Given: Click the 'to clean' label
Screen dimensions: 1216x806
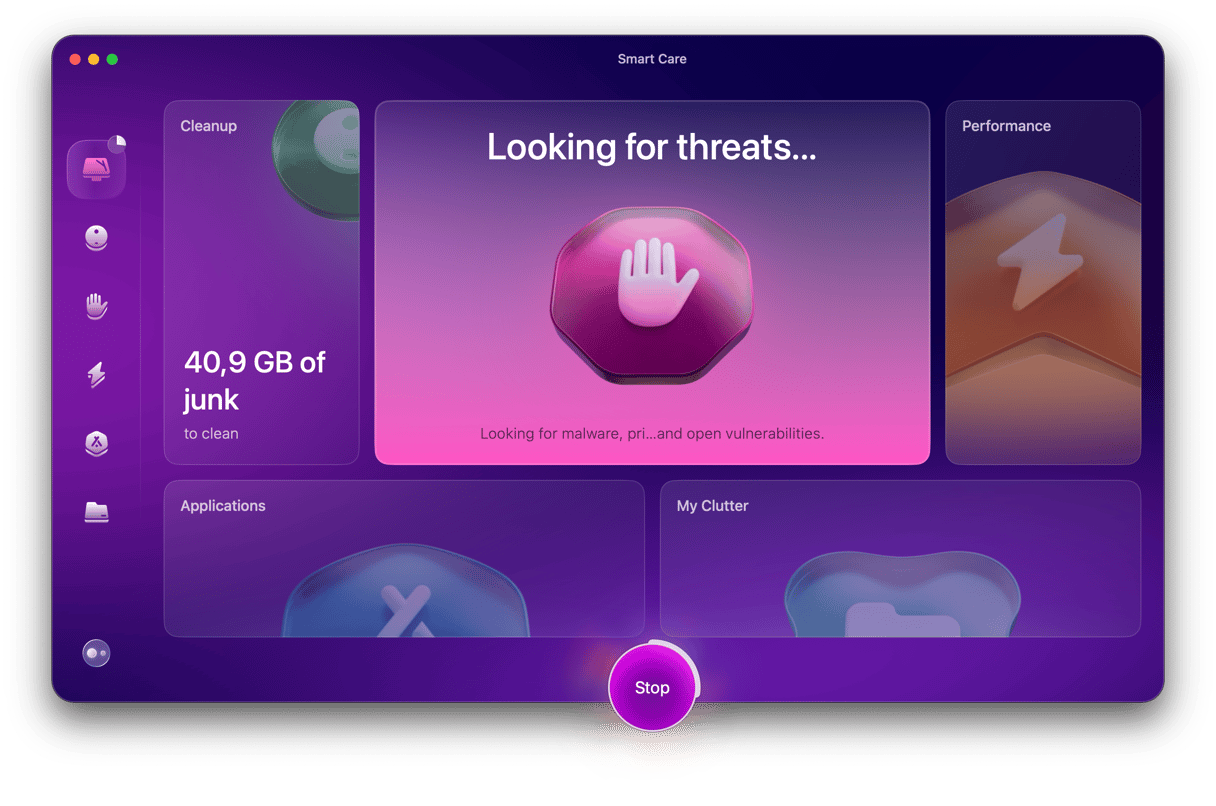Looking at the screenshot, I should [211, 434].
